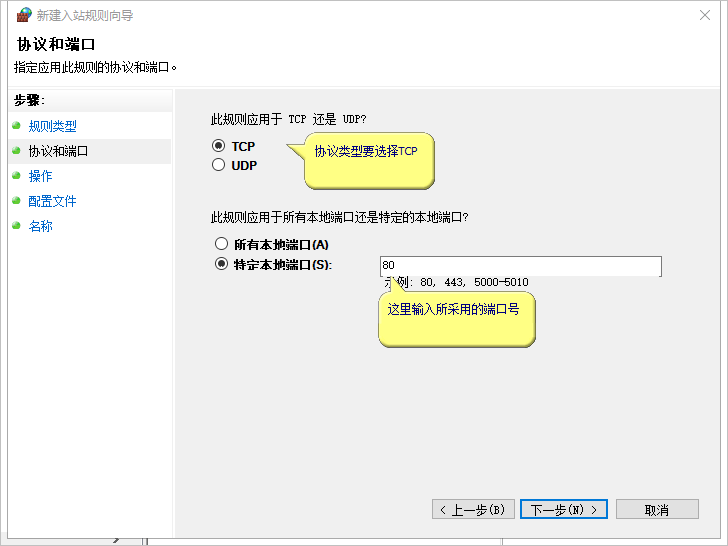Click the green bullet beside 配置文件
This screenshot has width=728, height=546.
click(16, 201)
